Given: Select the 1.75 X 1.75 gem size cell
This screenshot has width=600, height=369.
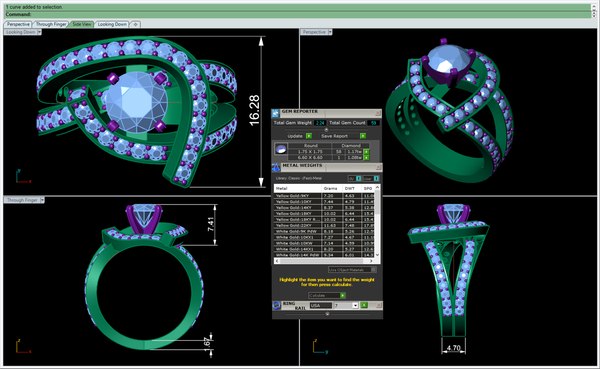Looking at the screenshot, I should (310, 152).
